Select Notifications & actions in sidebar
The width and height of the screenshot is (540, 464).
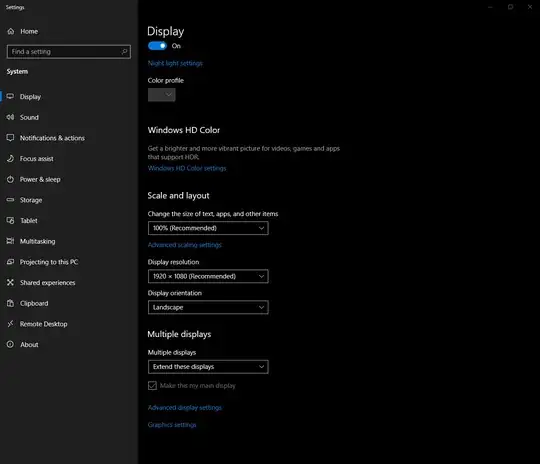(52, 138)
